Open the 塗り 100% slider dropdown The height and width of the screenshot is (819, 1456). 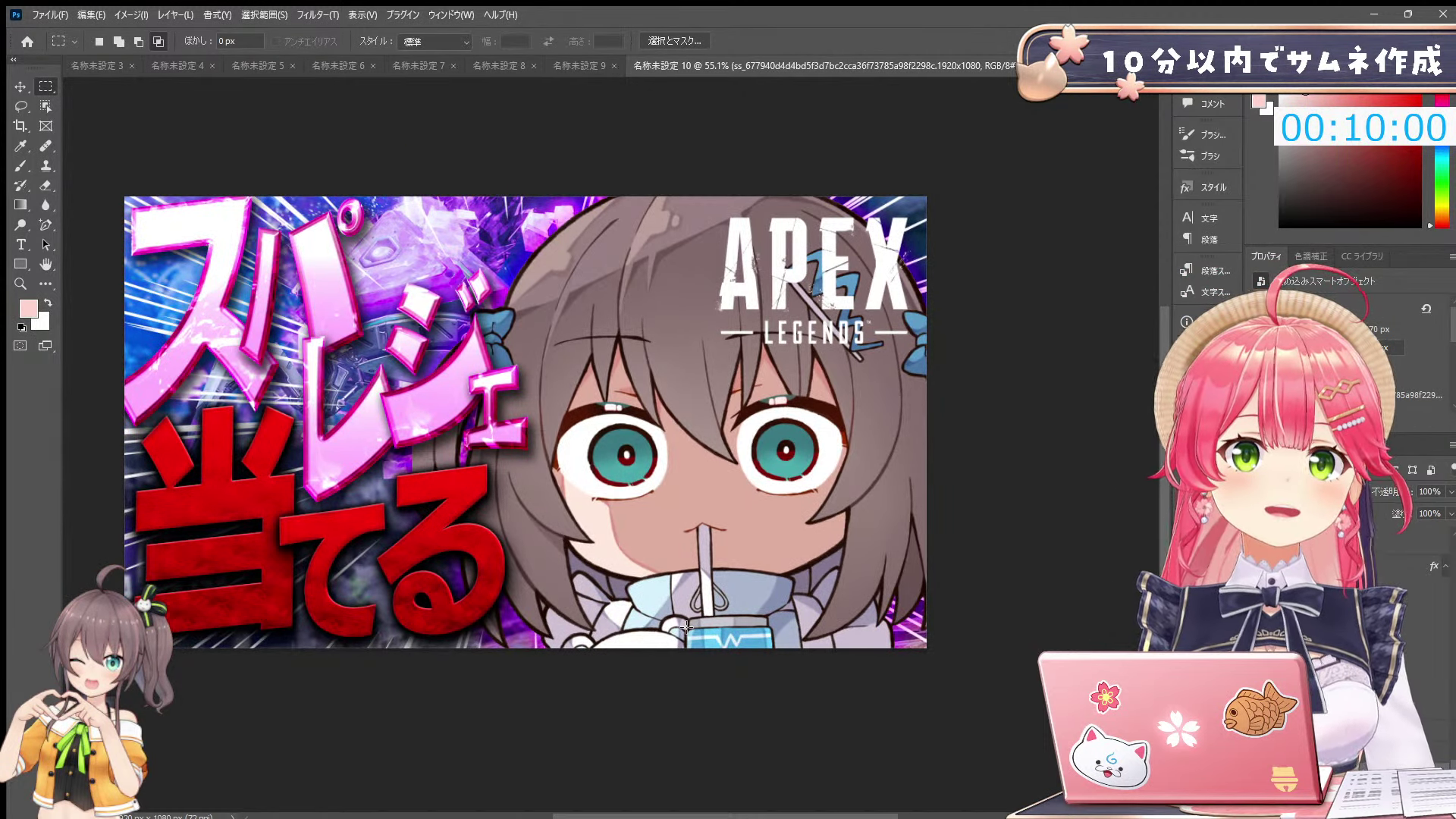(1451, 513)
